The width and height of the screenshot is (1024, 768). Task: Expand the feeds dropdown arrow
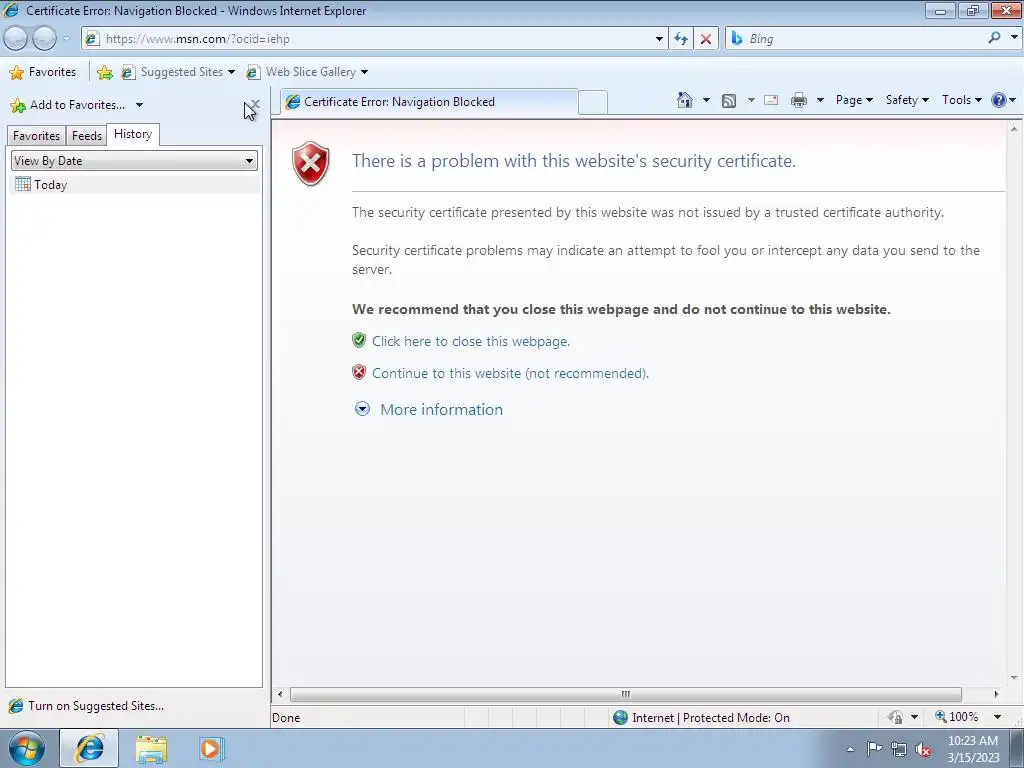[x=751, y=100]
